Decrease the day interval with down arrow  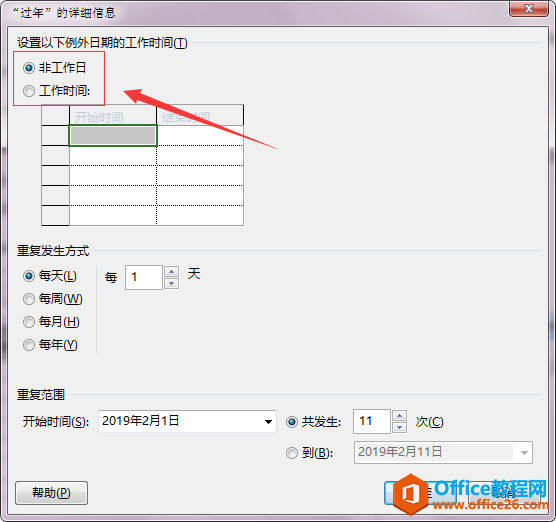172,283
